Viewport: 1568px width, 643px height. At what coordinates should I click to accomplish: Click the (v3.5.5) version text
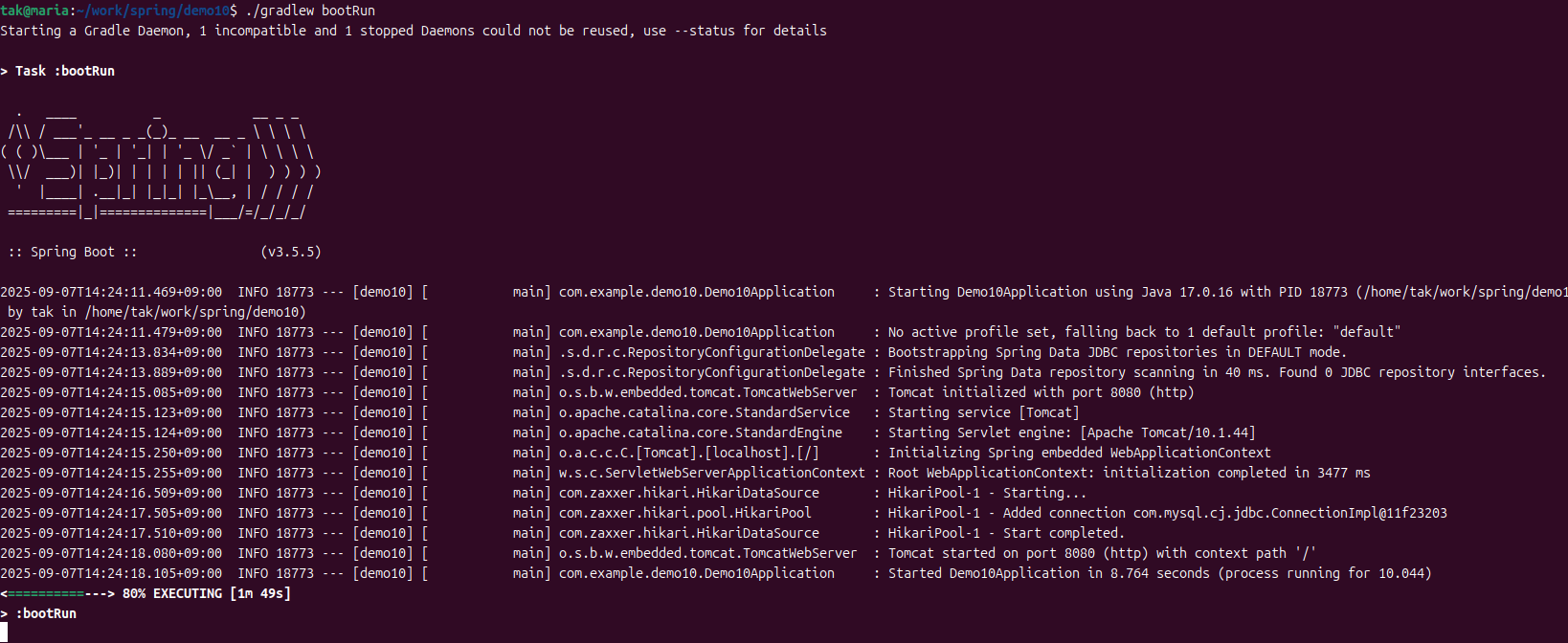291,252
